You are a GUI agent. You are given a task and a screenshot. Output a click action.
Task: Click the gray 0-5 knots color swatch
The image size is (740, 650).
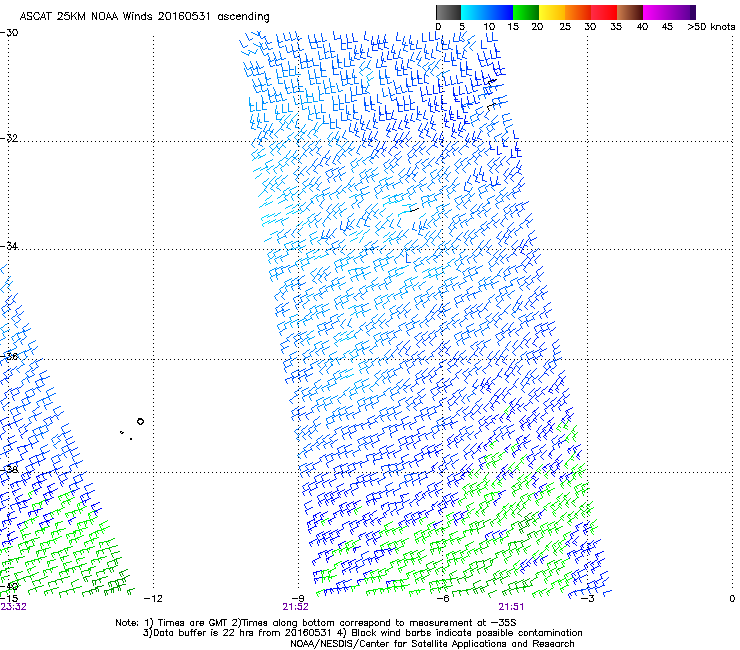[448, 12]
